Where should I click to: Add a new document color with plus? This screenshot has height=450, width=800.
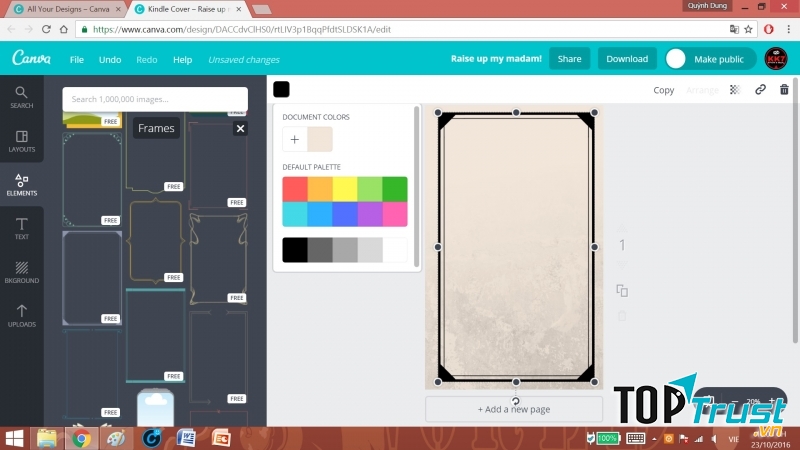click(x=295, y=140)
